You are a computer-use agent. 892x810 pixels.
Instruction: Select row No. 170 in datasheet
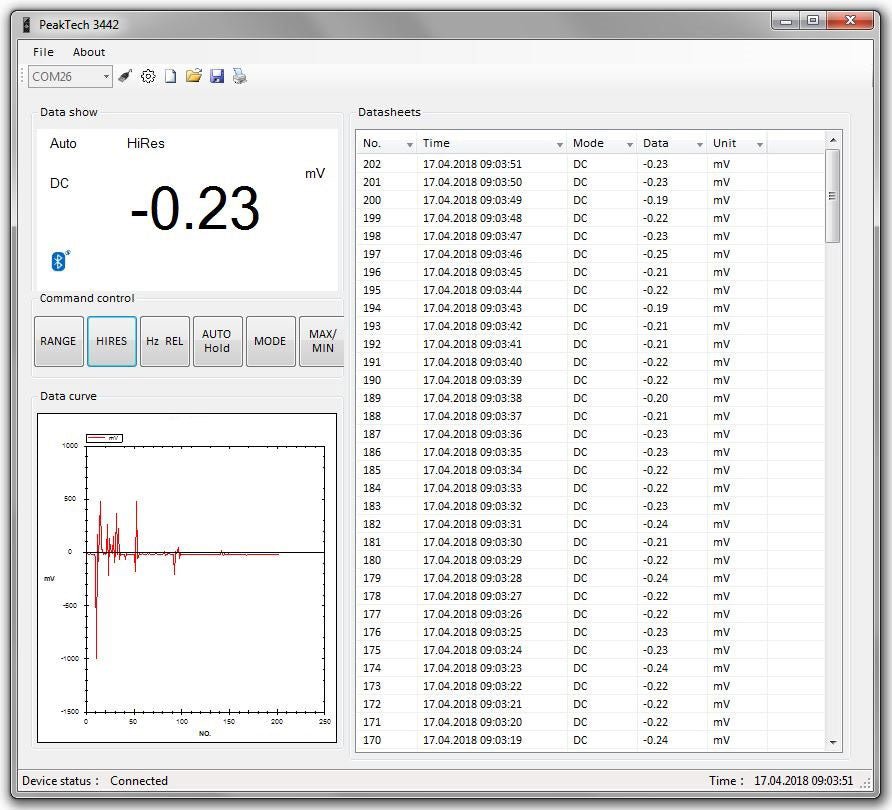click(x=590, y=740)
